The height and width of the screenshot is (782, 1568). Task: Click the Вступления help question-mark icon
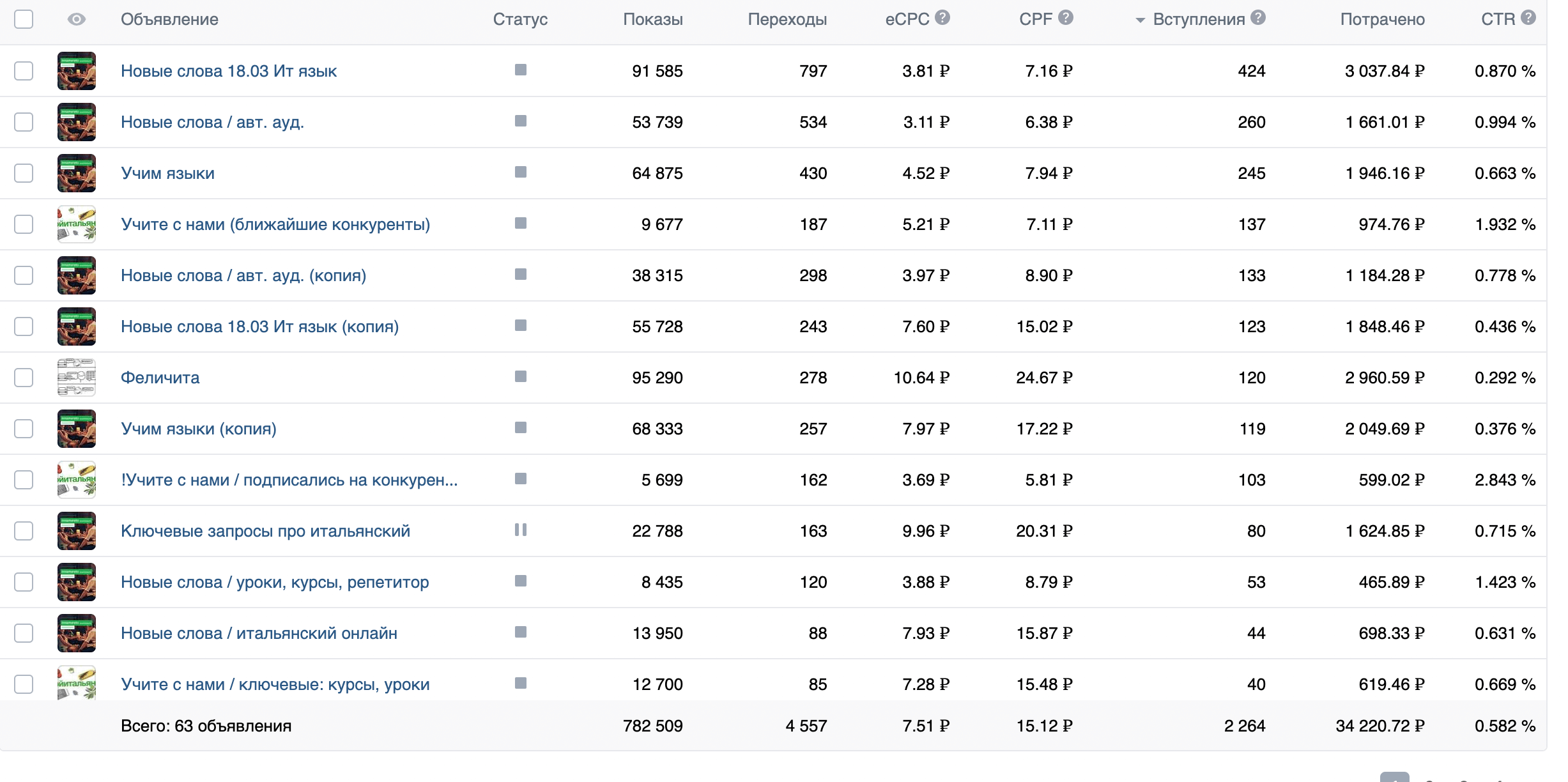1257,18
